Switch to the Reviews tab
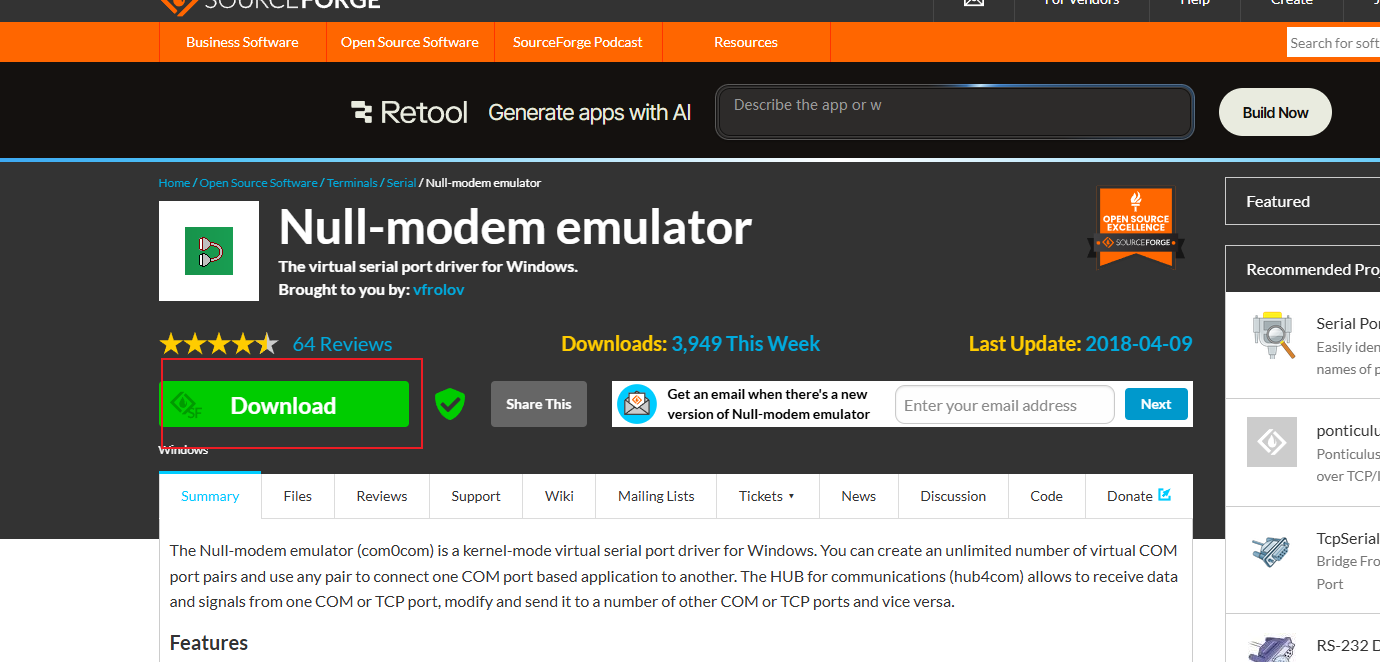The width and height of the screenshot is (1380, 662). [382, 496]
